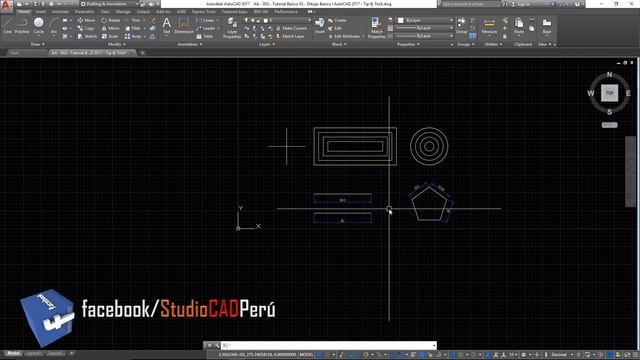Open the Manage ribbon tab

coord(123,12)
